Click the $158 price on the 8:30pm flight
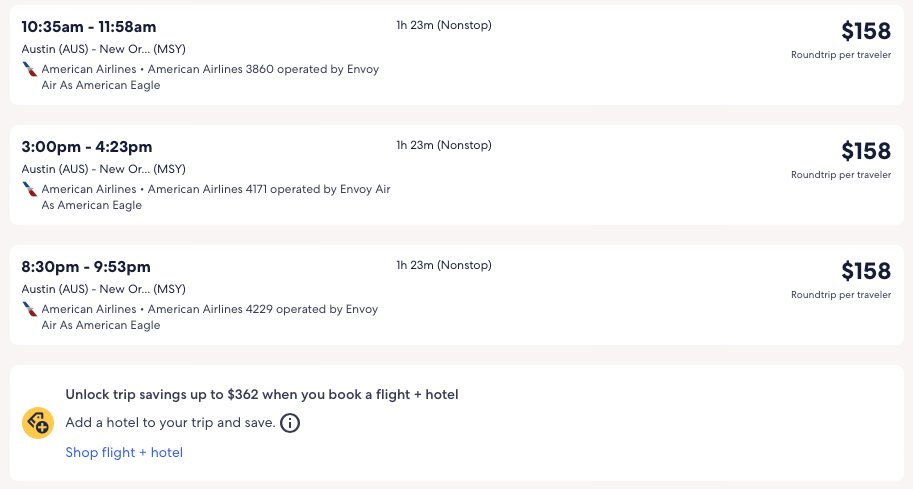The width and height of the screenshot is (913, 489). click(x=865, y=271)
